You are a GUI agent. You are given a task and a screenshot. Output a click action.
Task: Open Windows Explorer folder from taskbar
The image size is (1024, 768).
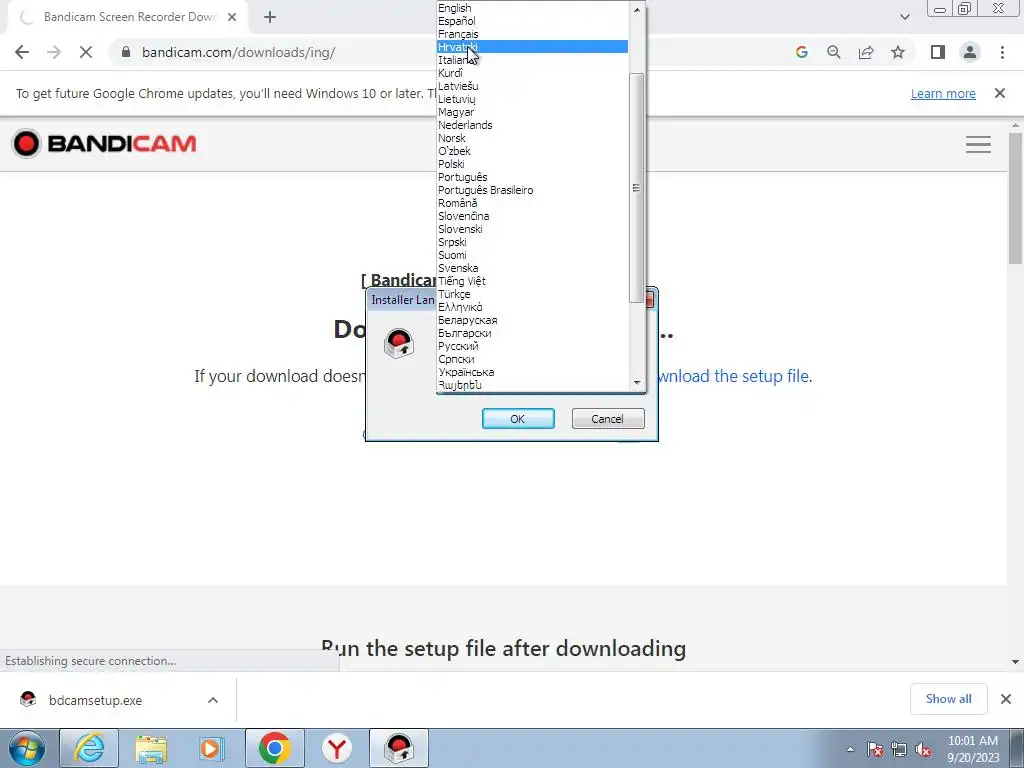[151, 748]
